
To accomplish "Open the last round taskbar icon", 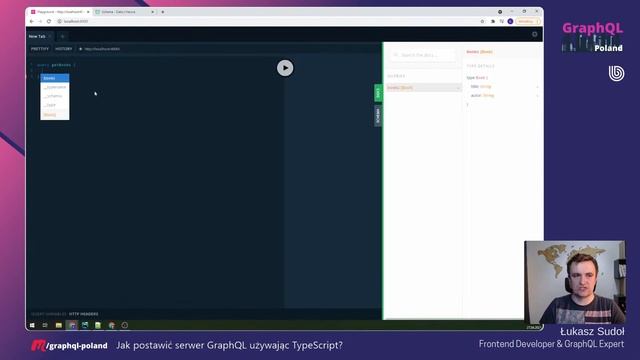I will 125,325.
